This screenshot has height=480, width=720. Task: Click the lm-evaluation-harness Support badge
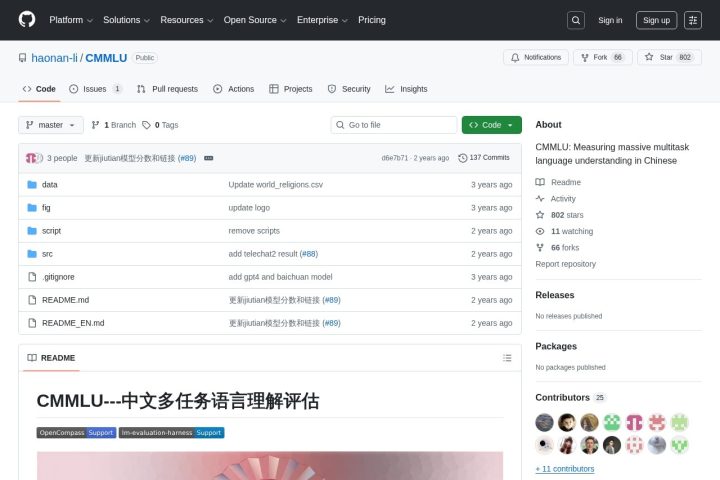click(x=171, y=433)
